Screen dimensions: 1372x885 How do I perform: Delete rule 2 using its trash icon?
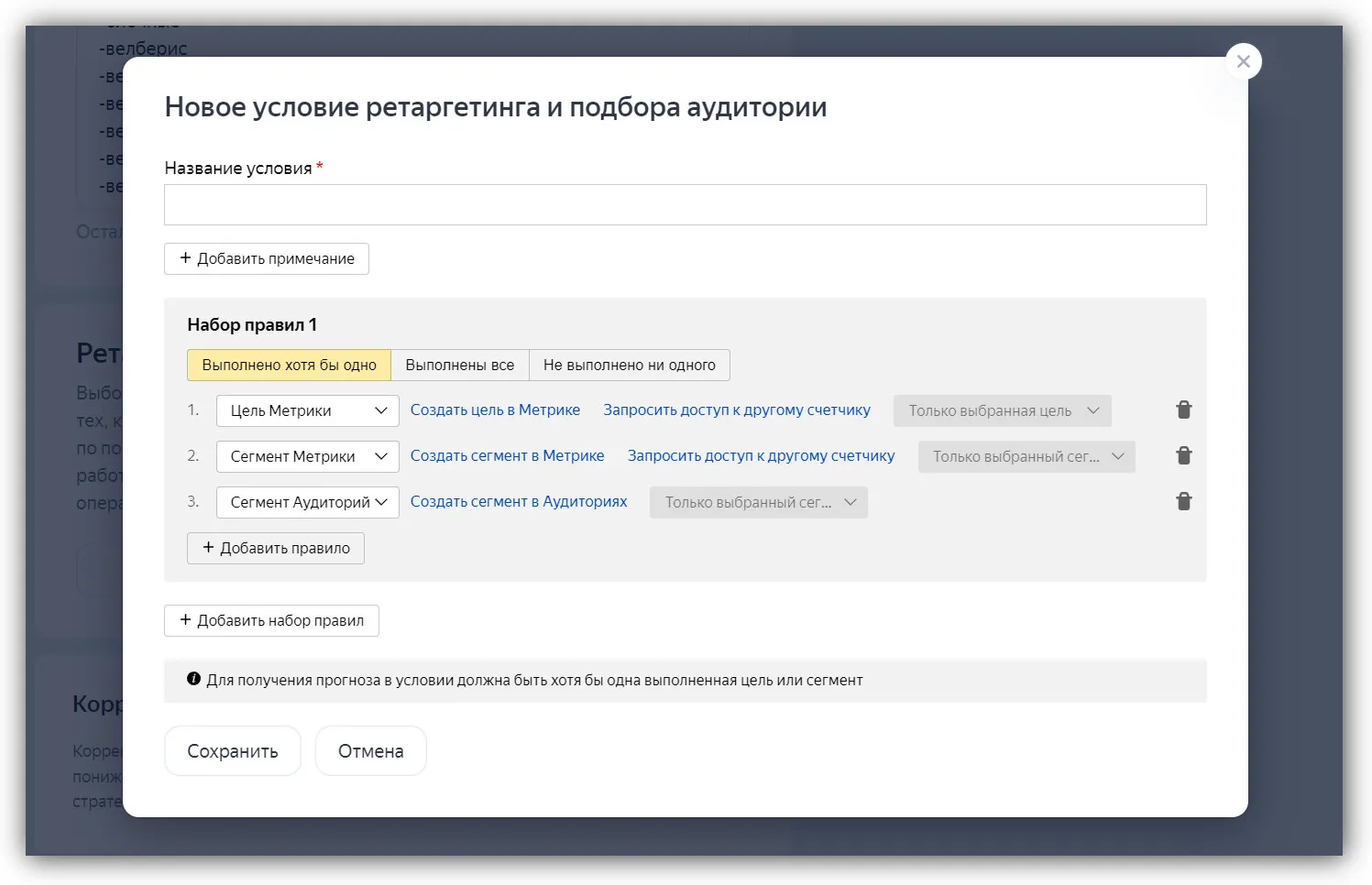1184,455
